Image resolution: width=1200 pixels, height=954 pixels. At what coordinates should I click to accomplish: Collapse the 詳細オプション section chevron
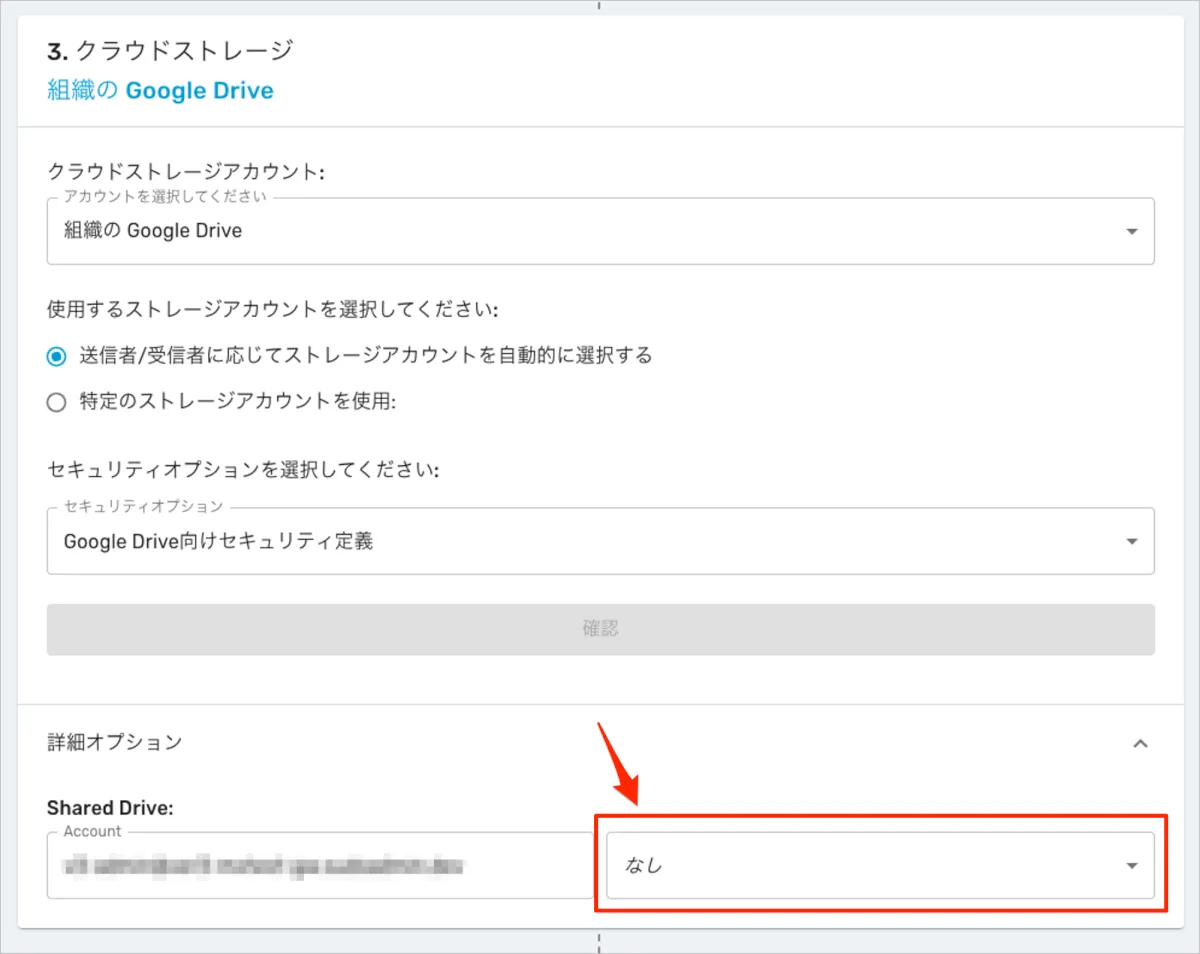[1140, 743]
